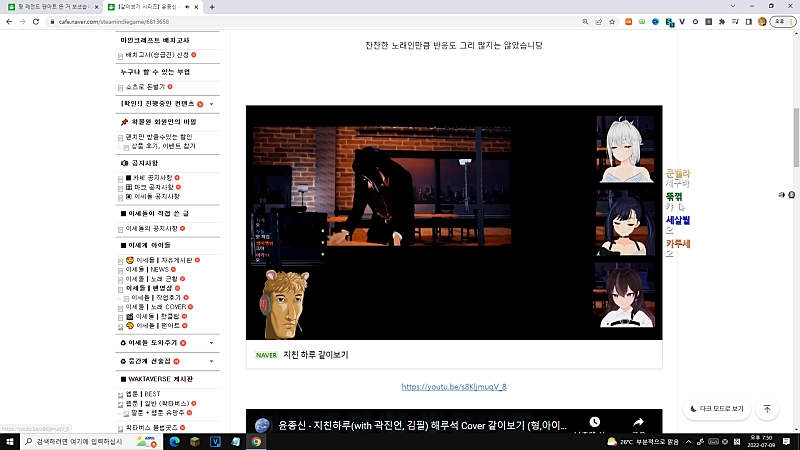Open the green extension icon
The width and height of the screenshot is (800, 450).
coord(642,22)
